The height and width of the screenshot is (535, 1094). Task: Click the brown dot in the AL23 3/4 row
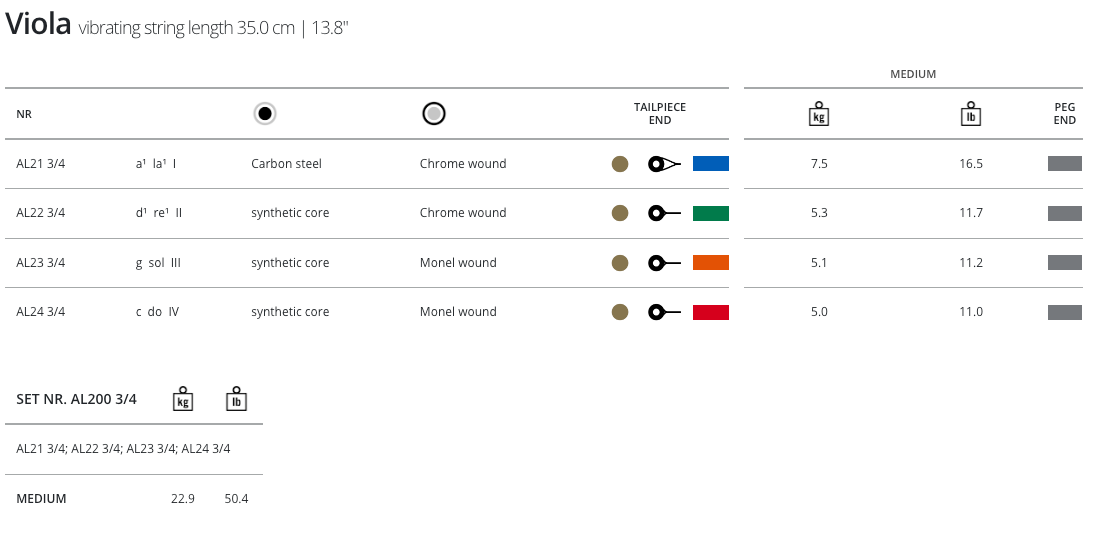620,263
